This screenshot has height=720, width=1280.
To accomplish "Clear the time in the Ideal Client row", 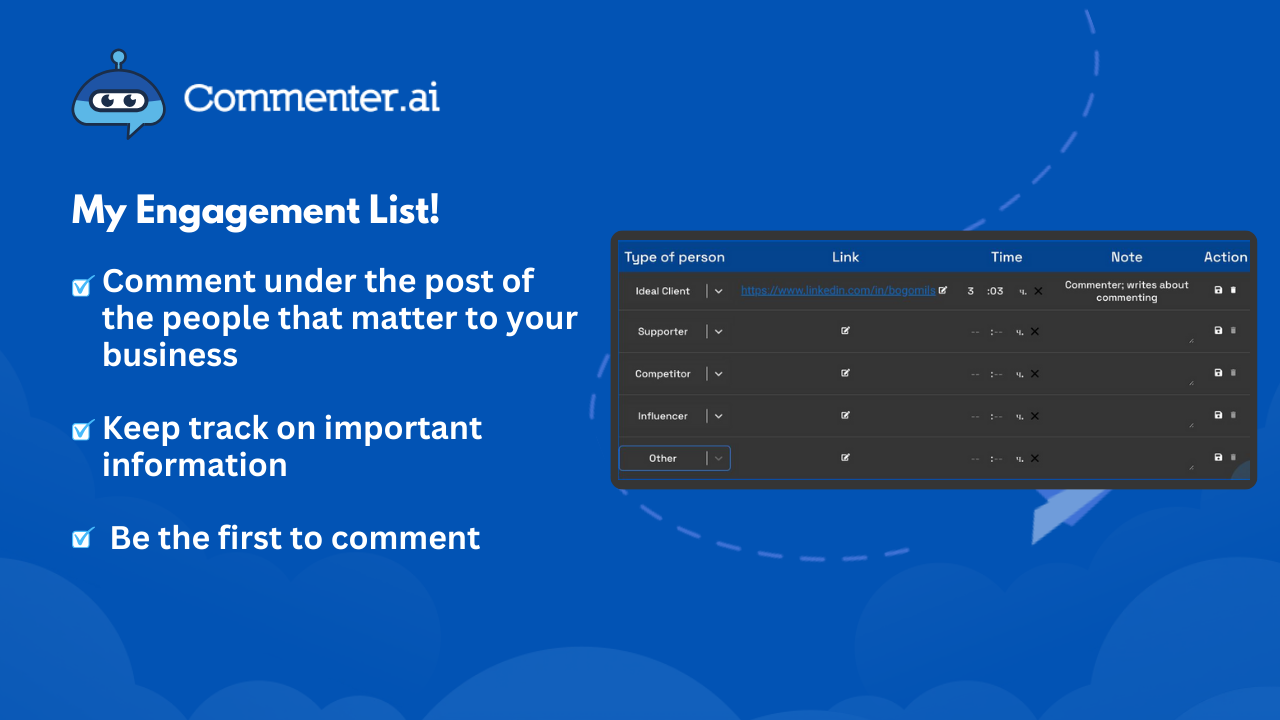I will (1038, 291).
